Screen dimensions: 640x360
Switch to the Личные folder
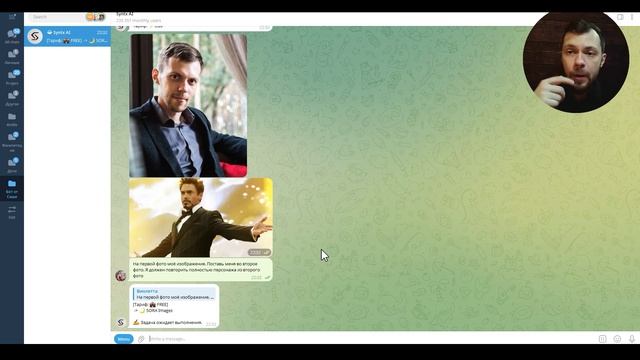point(12,56)
